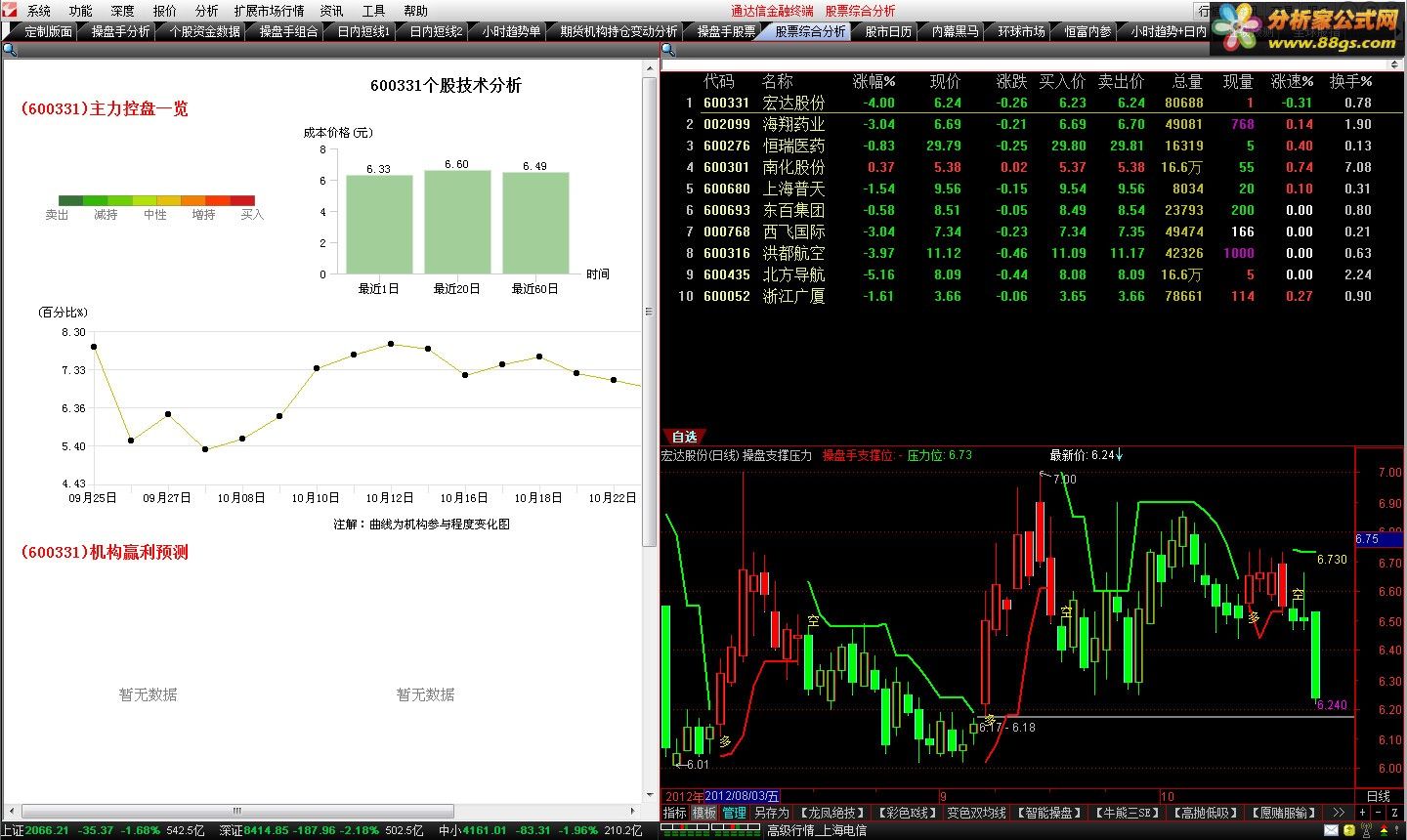Open the 扩展市场行情 menu
Screen dimensions: 1407x840
click(270, 11)
